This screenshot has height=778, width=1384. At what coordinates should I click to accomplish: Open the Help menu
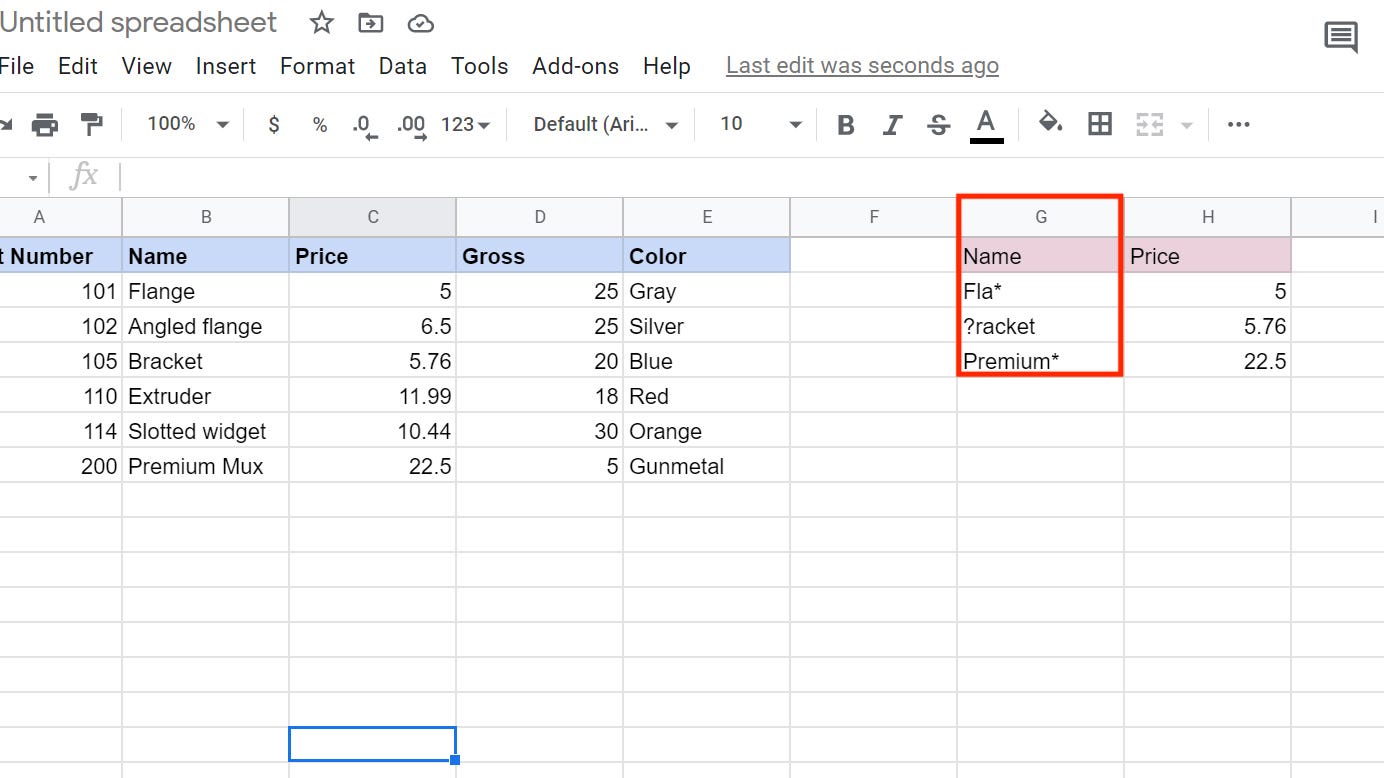[x=667, y=66]
